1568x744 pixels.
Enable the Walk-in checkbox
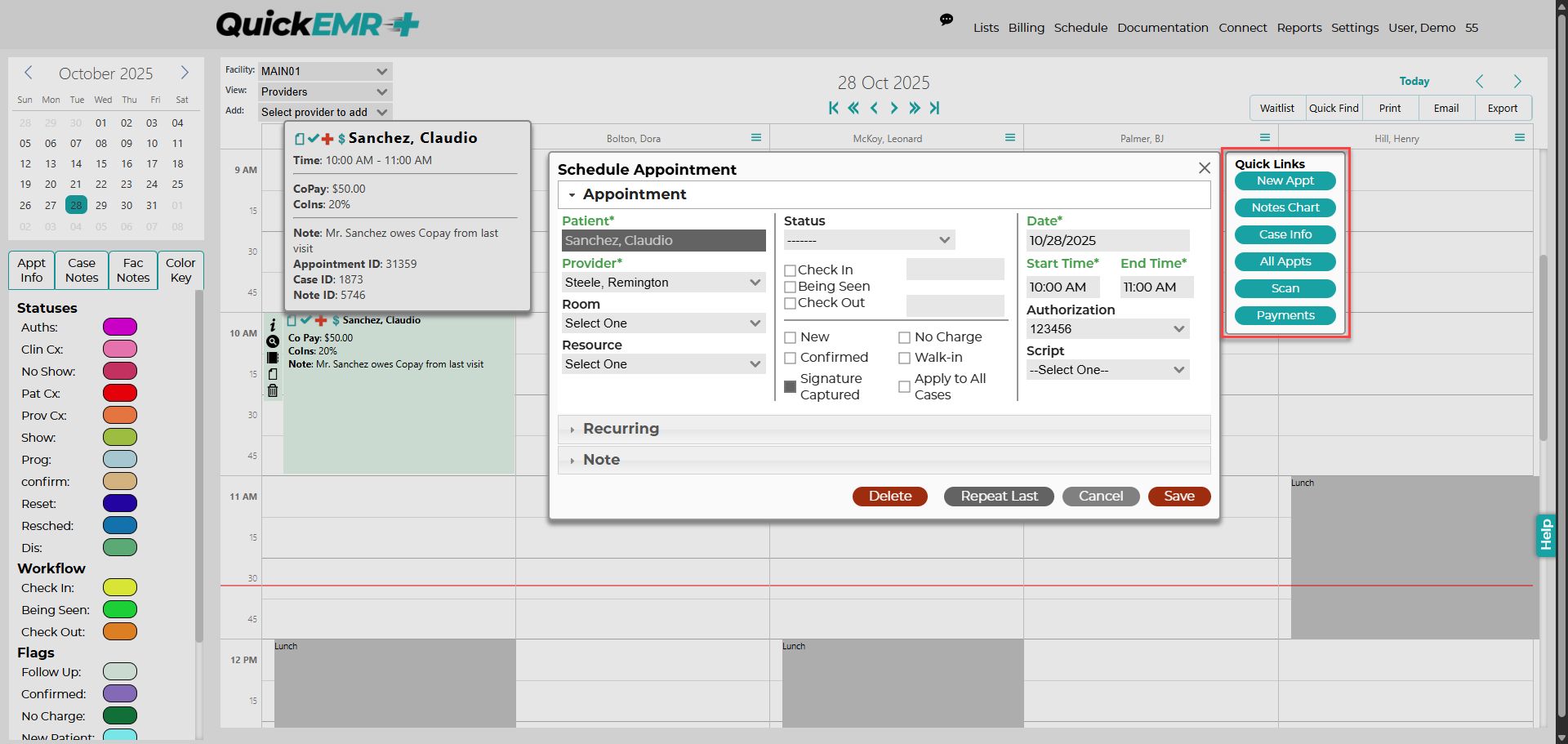(x=904, y=358)
